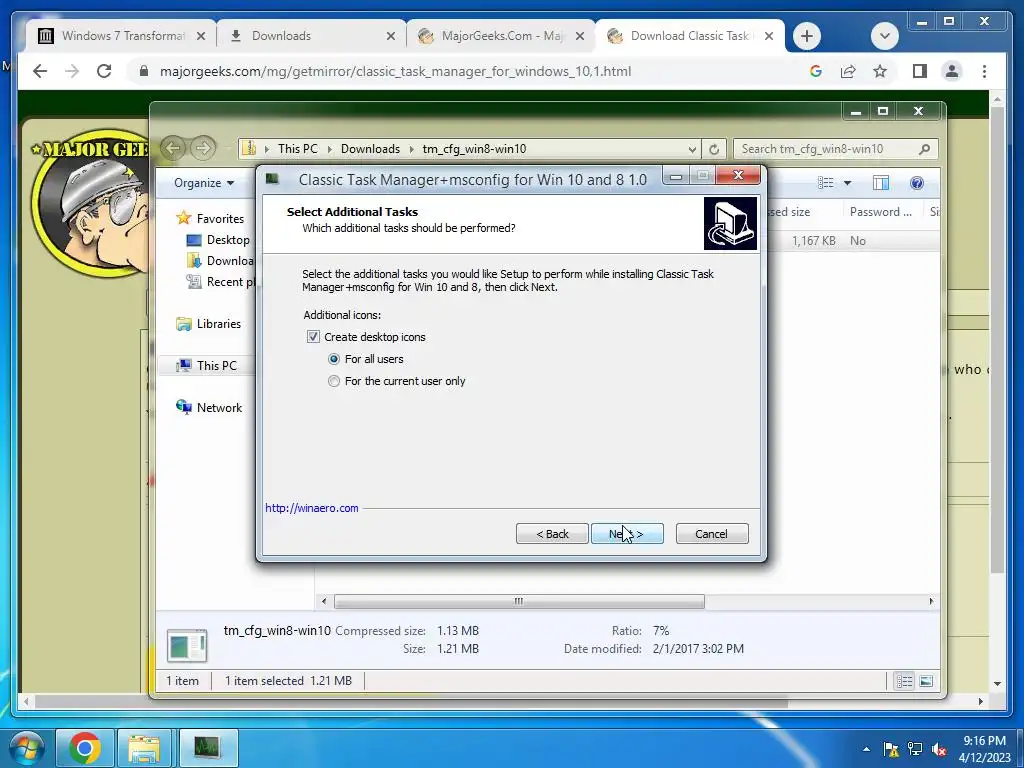This screenshot has height=768, width=1024.
Task: Show hidden system tray icons
Action: coord(866,749)
